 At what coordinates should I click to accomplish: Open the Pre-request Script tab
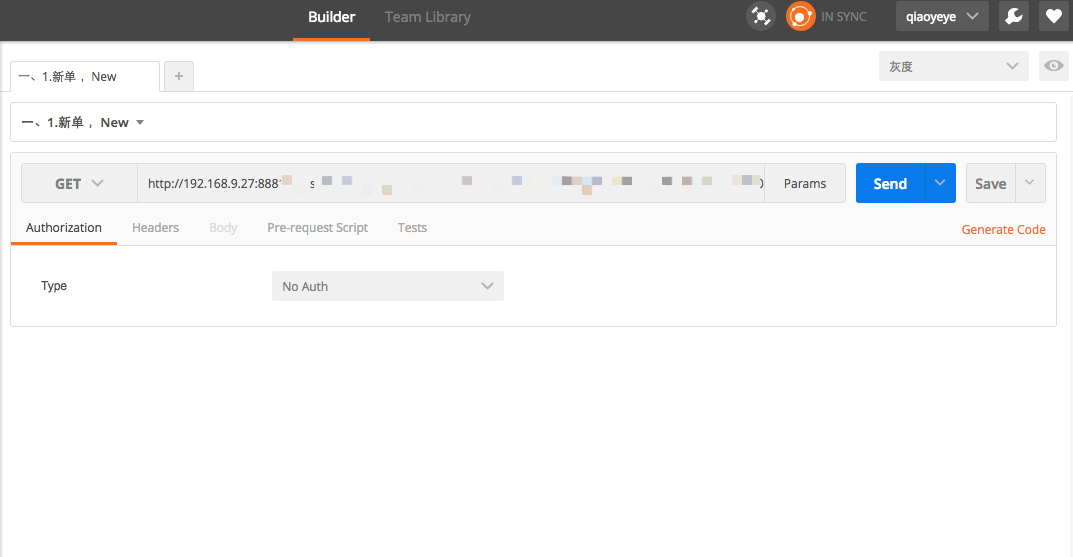[x=318, y=228]
